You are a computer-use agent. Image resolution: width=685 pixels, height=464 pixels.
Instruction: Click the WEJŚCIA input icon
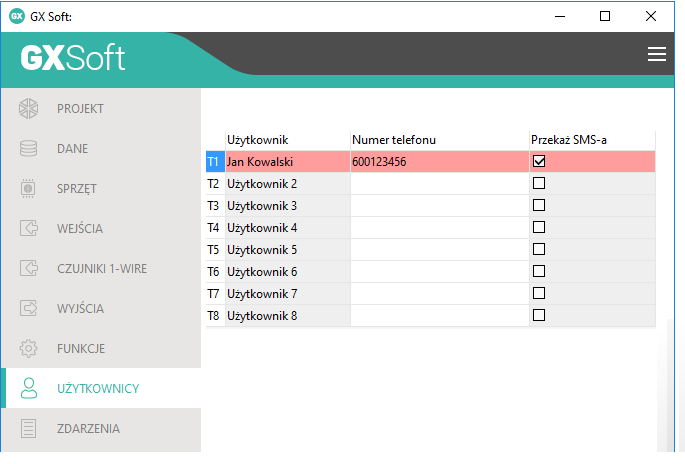pyautogui.click(x=29, y=228)
